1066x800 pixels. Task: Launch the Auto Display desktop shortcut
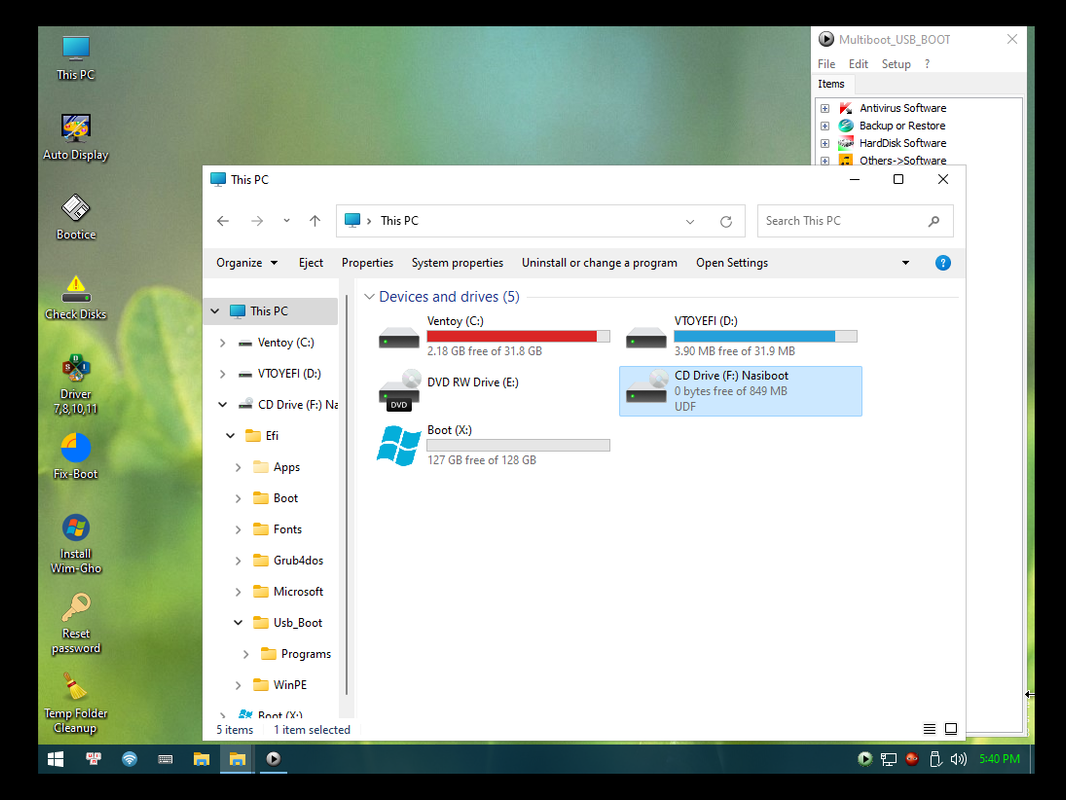(x=75, y=137)
